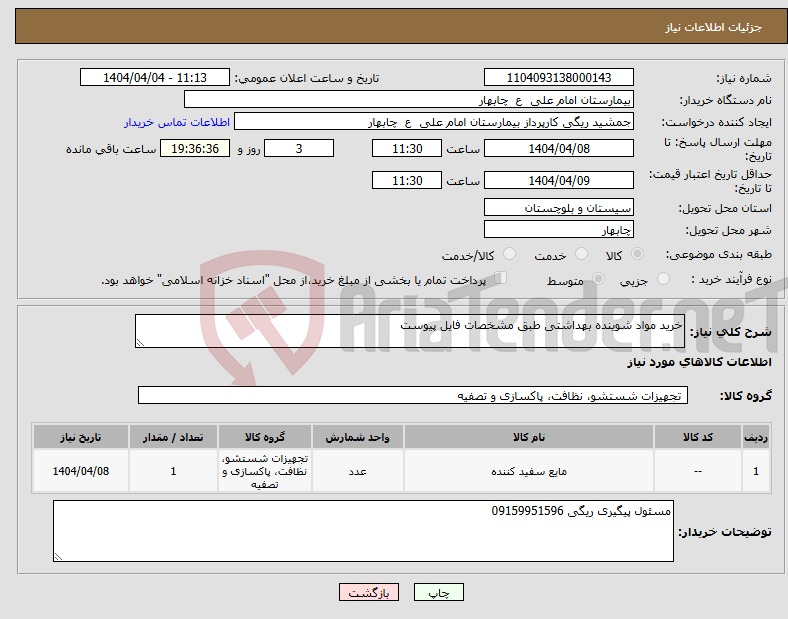Click the شرح کلی نیاز description textarea
This screenshot has height=619, width=788.
pos(410,331)
